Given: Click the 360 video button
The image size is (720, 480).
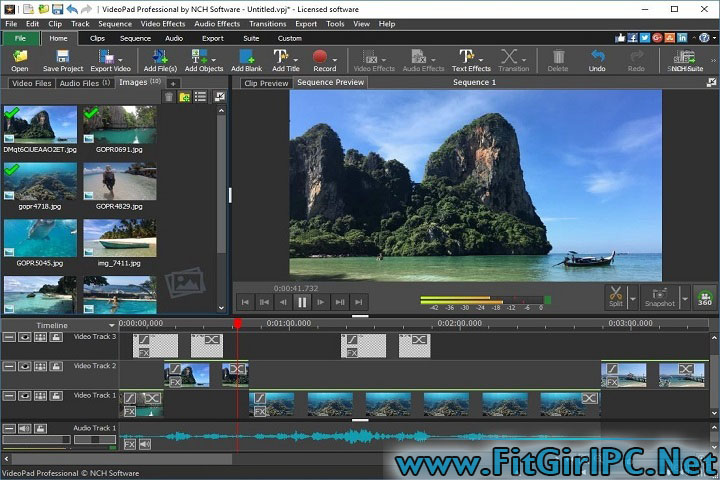Looking at the screenshot, I should pos(705,298).
